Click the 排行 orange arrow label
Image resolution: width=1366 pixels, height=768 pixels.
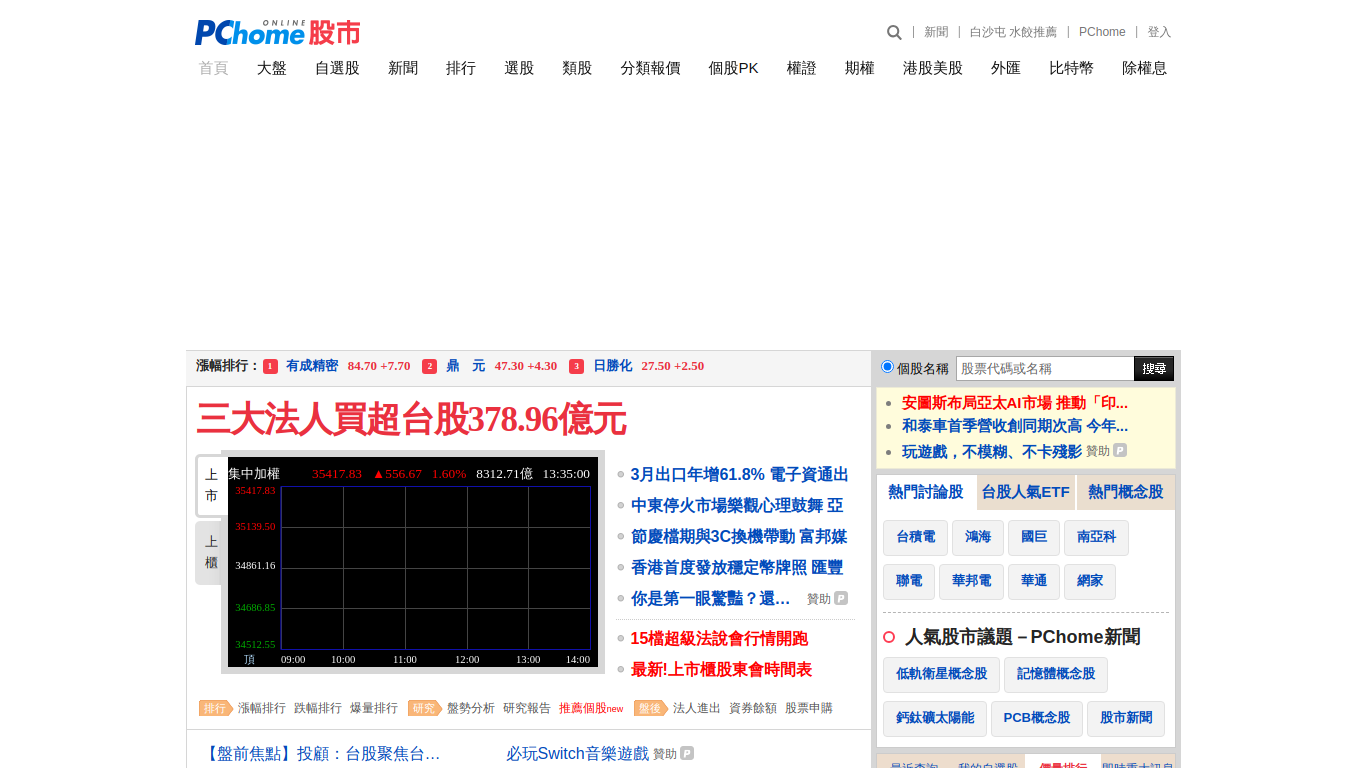click(x=216, y=708)
